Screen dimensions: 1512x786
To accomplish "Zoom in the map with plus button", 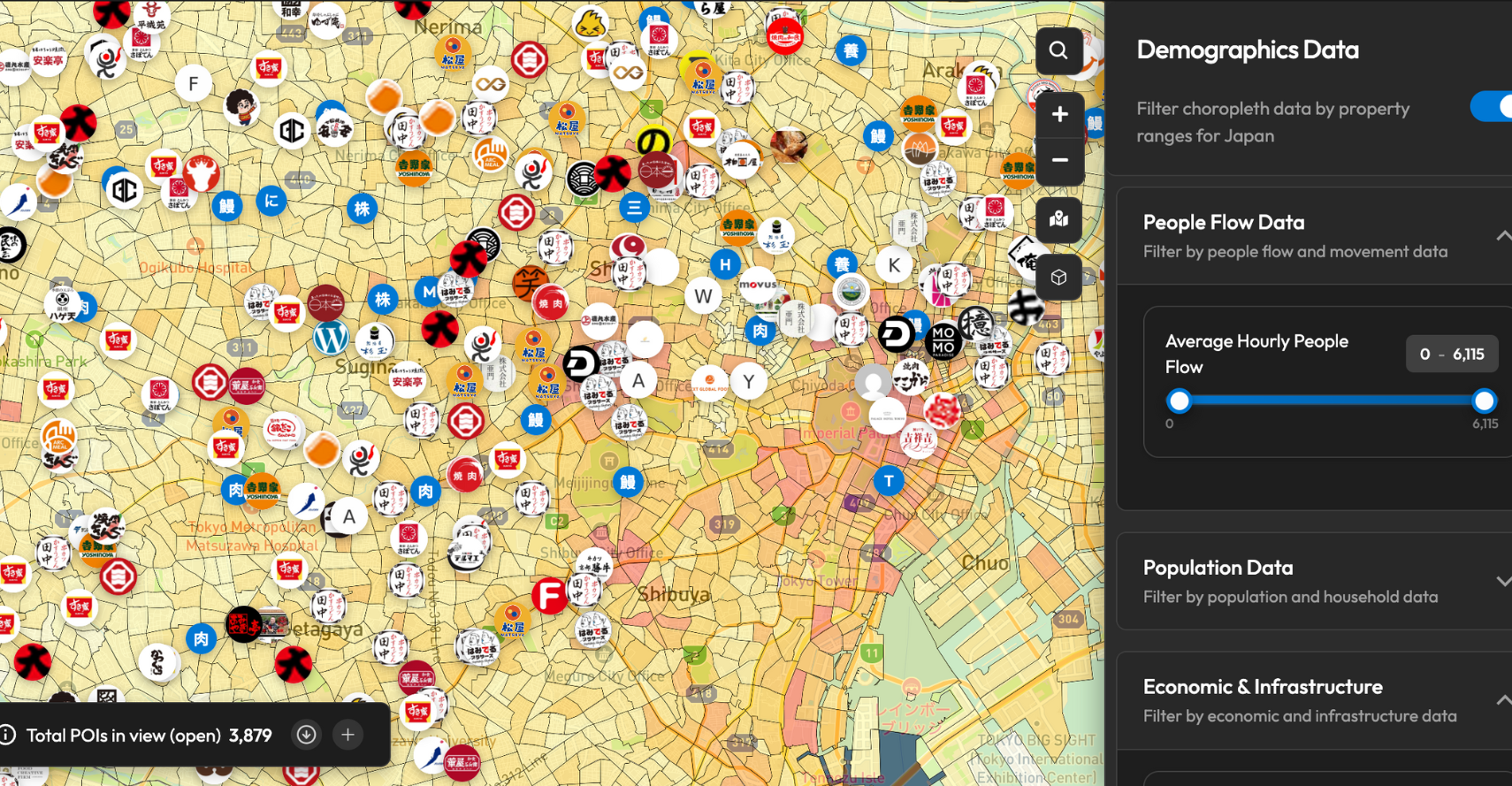I will point(1059,114).
